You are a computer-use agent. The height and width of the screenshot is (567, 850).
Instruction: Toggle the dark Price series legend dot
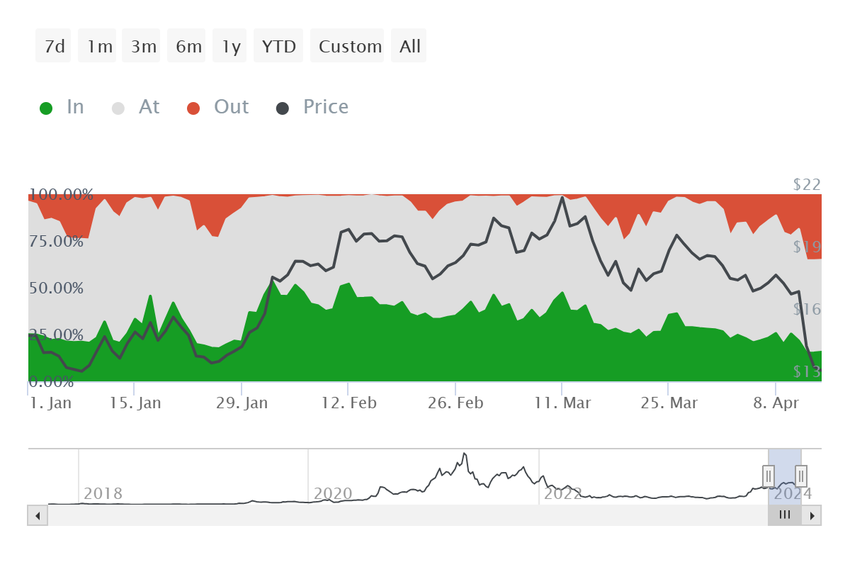click(x=282, y=108)
